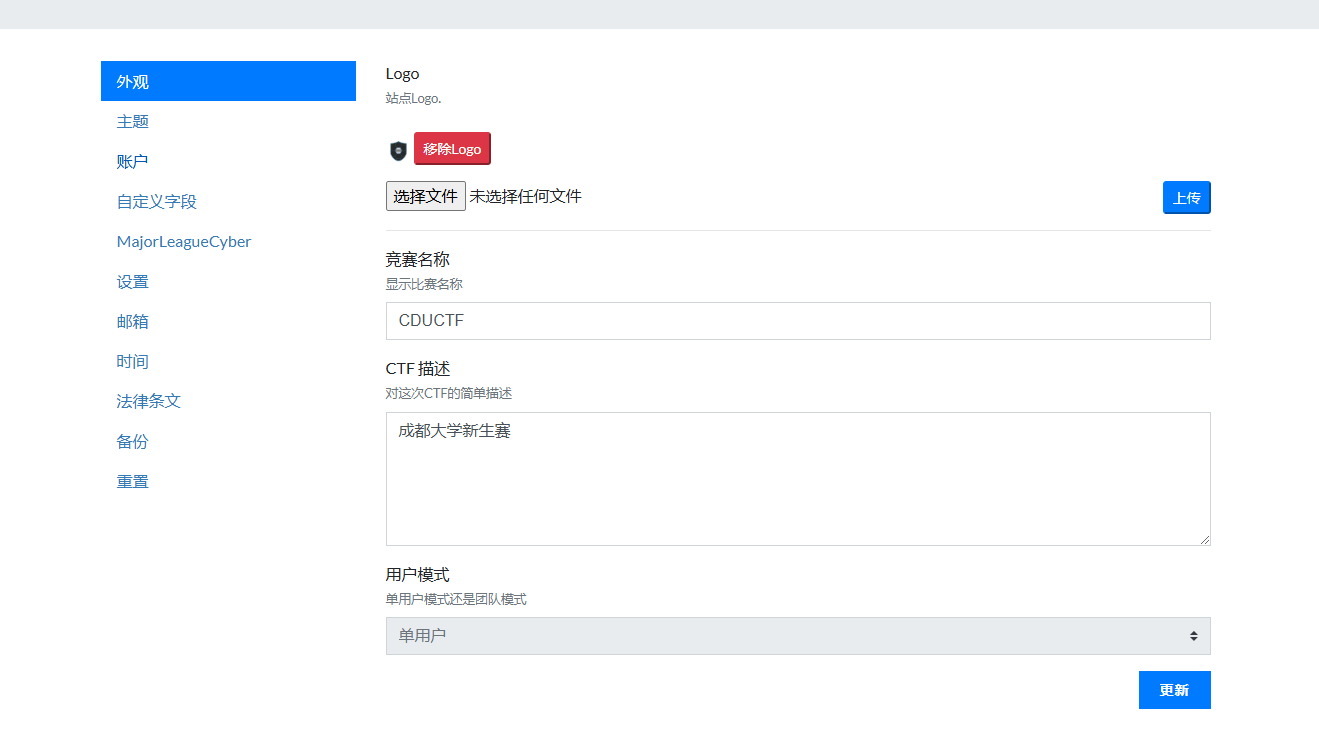This screenshot has height=756, width=1319.
Task: Click into the CTF 描述 text area
Action: coord(797,479)
